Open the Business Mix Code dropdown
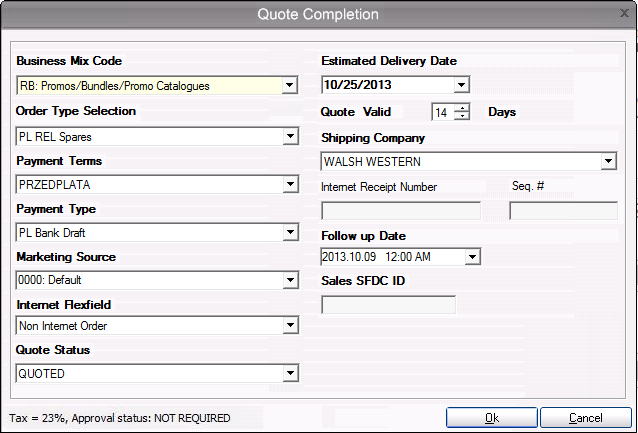638x433 pixels. 289,85
